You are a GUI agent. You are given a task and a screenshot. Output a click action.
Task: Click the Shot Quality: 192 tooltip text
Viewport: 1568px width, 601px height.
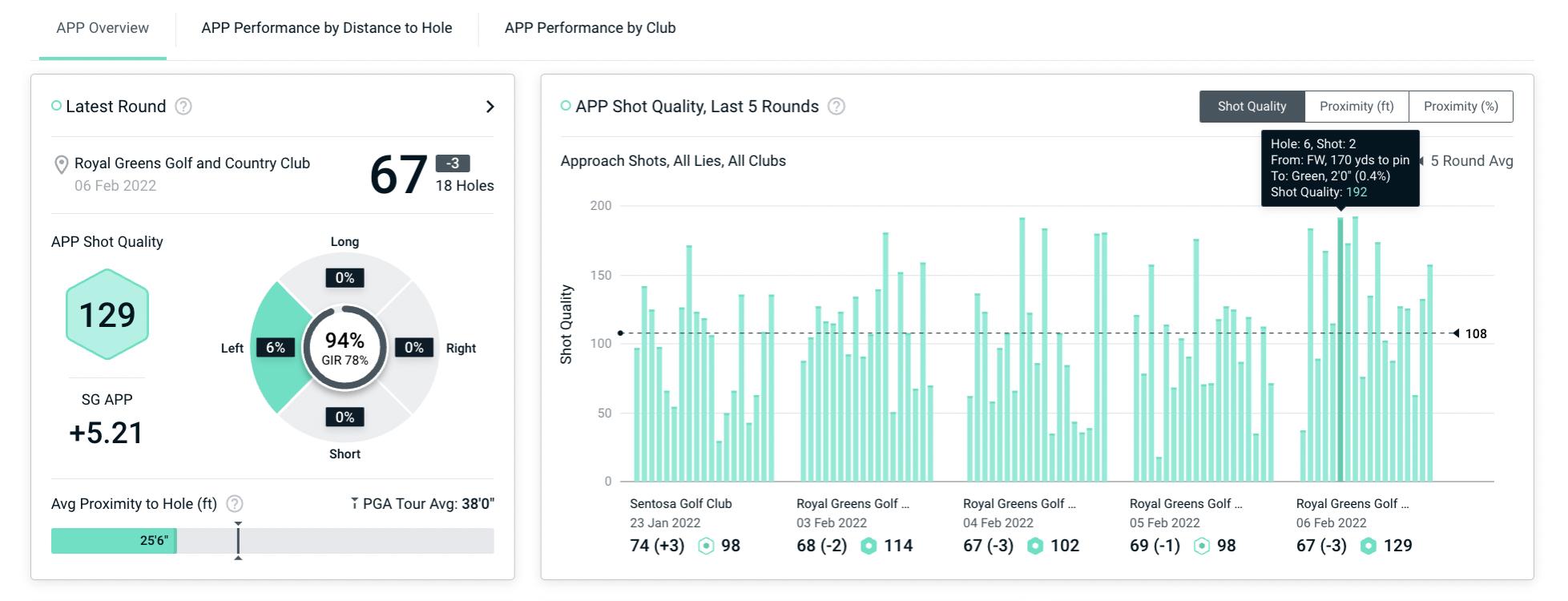(x=1319, y=192)
